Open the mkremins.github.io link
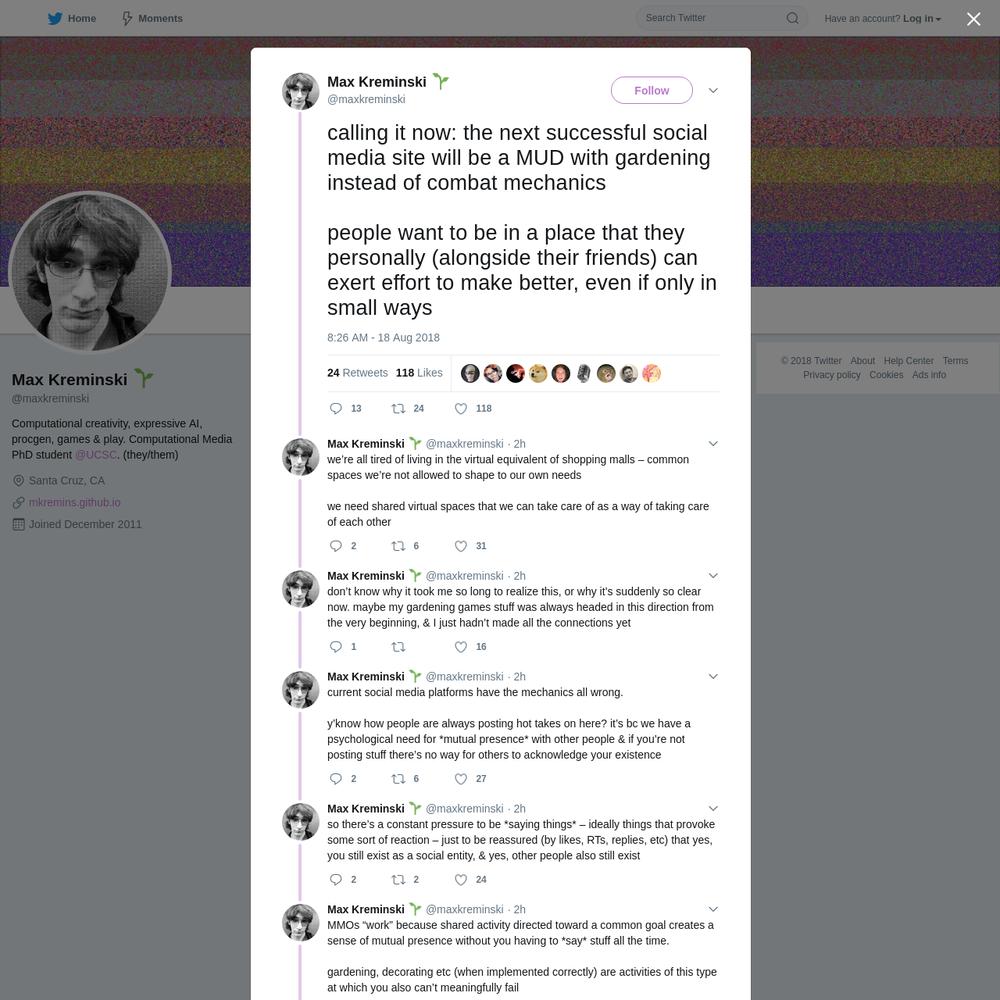The height and width of the screenshot is (1000, 1000). click(x=75, y=503)
